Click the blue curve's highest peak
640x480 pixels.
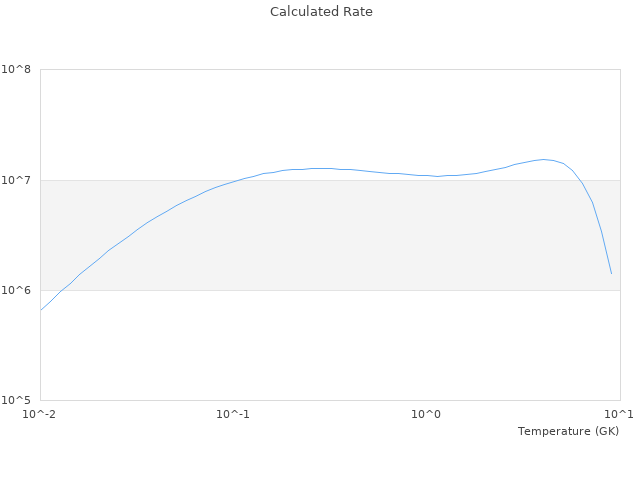543,159
